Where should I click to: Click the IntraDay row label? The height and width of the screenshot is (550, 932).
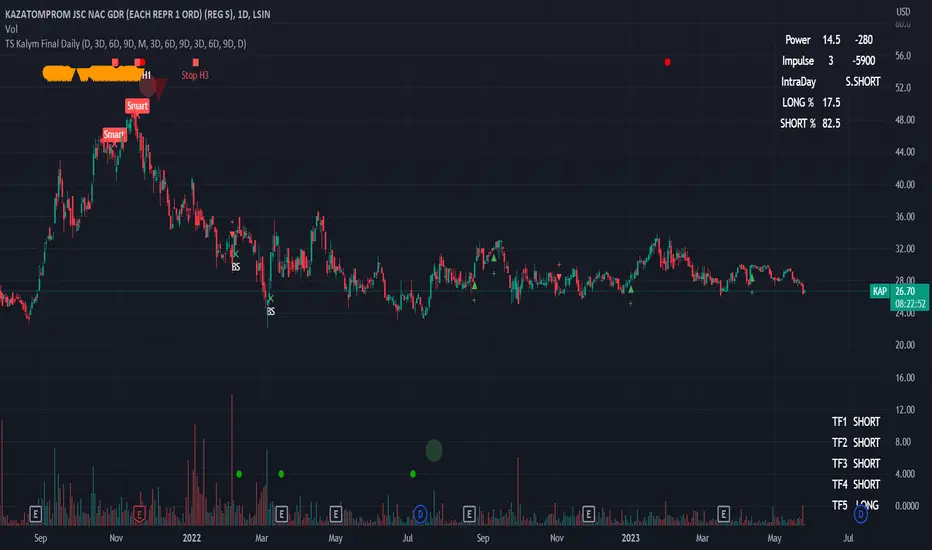point(798,81)
